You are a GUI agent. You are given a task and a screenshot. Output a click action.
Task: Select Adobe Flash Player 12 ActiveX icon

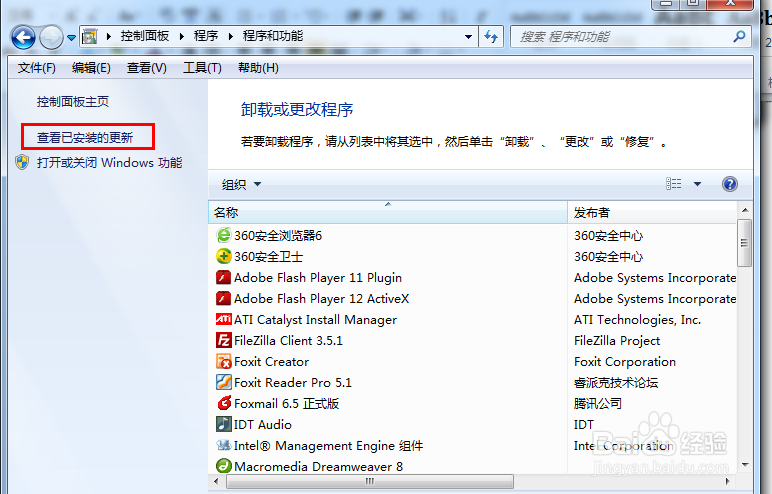click(224, 298)
